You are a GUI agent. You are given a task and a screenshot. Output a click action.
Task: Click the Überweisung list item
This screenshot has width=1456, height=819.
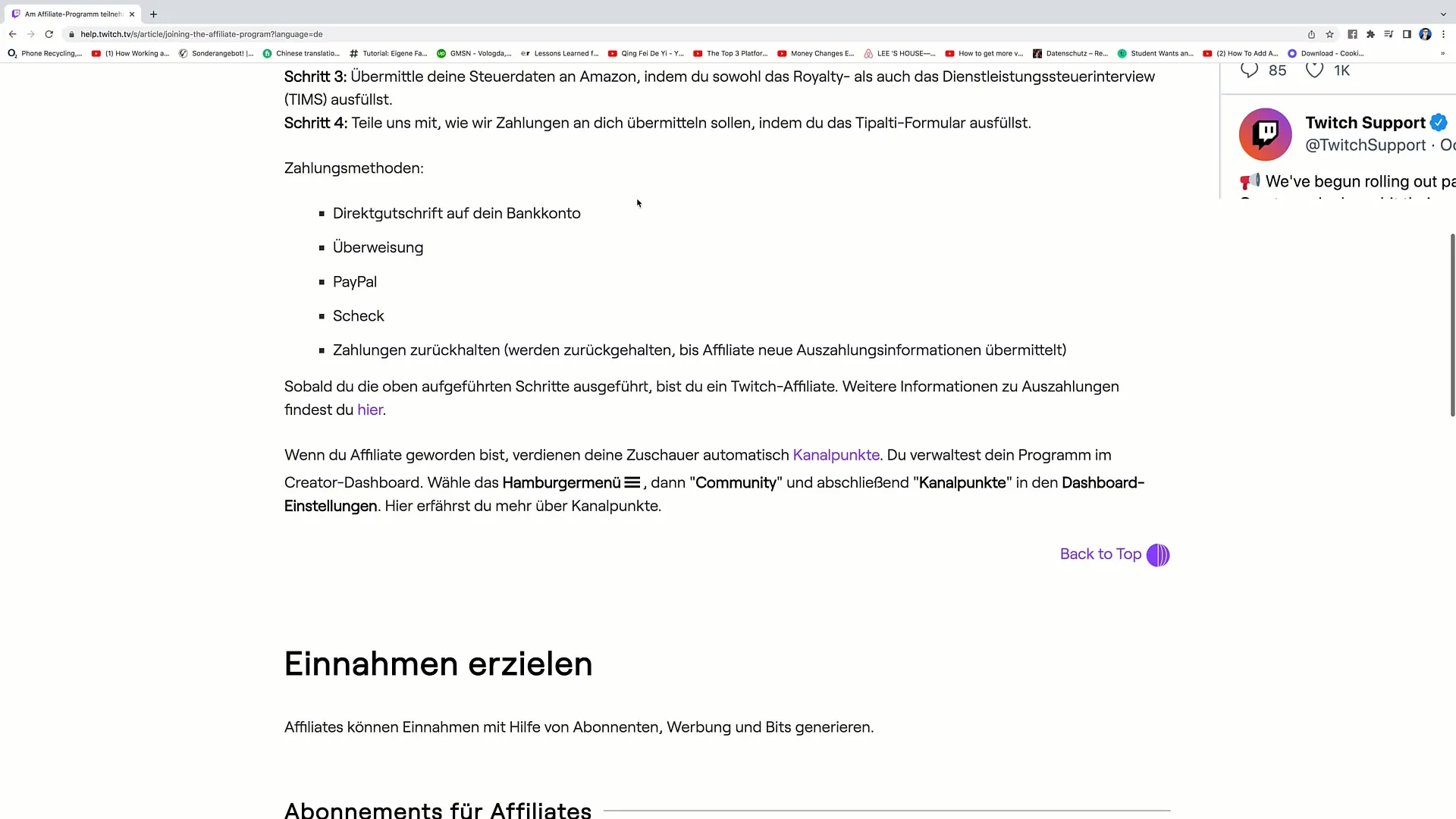pos(378,248)
